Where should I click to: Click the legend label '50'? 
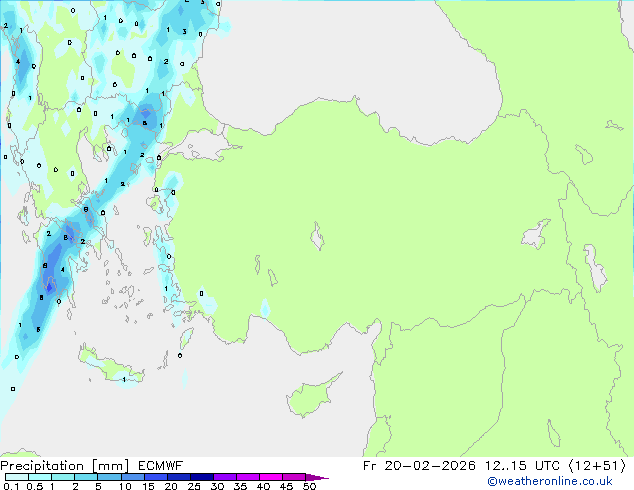pos(309,486)
